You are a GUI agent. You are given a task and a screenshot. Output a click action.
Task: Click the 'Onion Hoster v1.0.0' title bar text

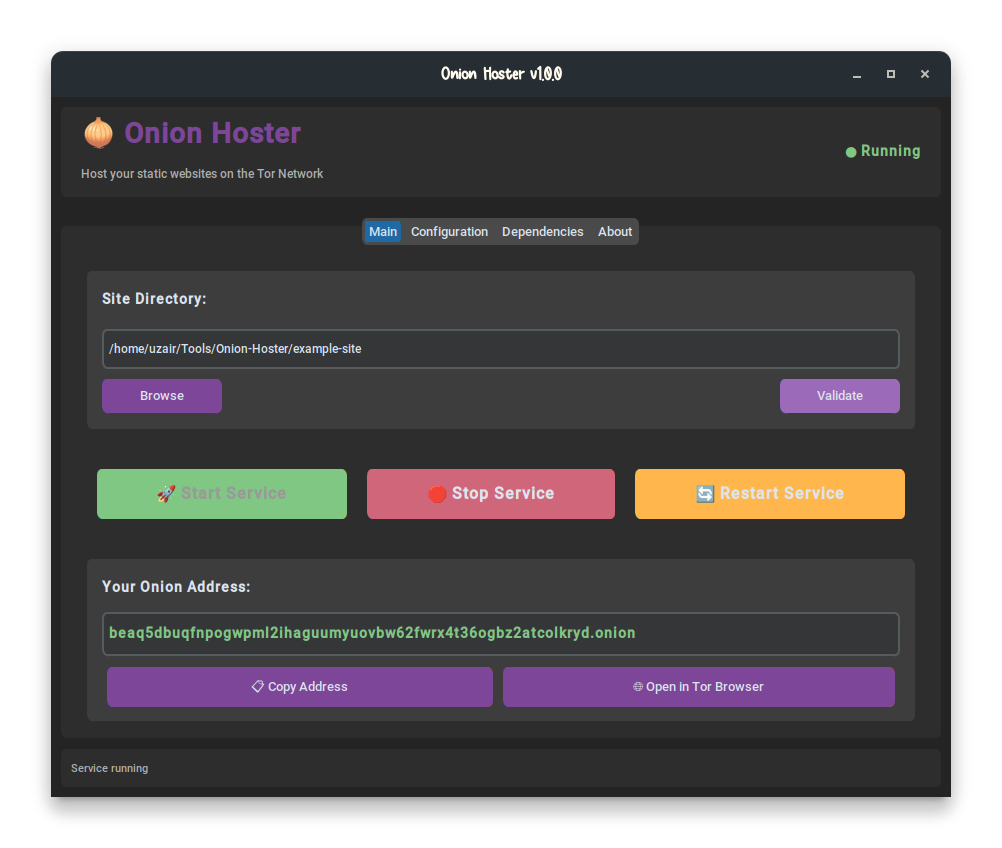(x=501, y=74)
